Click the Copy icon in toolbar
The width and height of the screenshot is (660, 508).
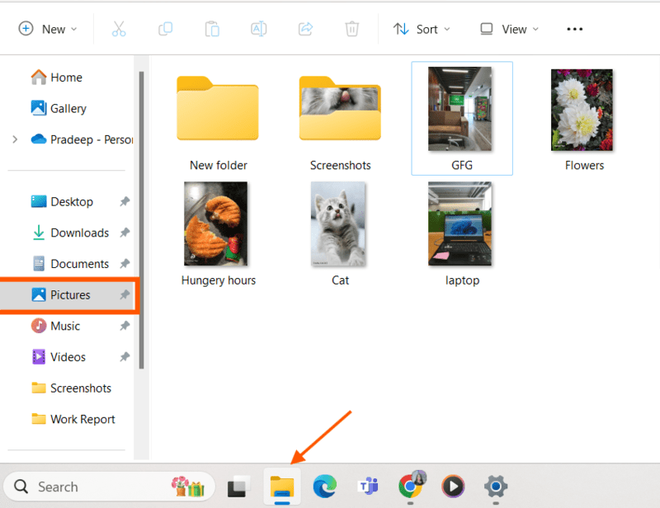tap(165, 29)
